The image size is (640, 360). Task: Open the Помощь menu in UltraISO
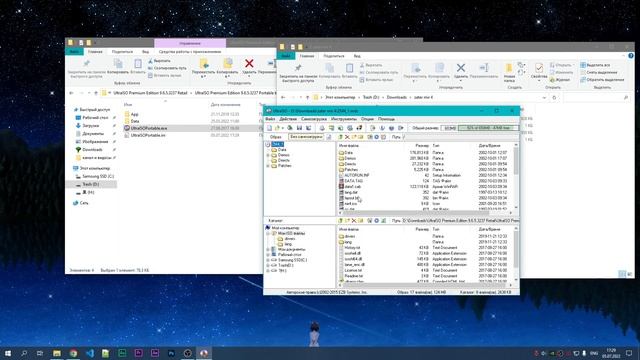386,119
